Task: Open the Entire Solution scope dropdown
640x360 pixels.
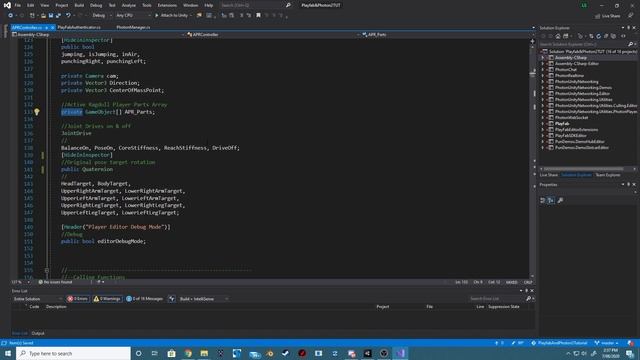Action: point(38,299)
